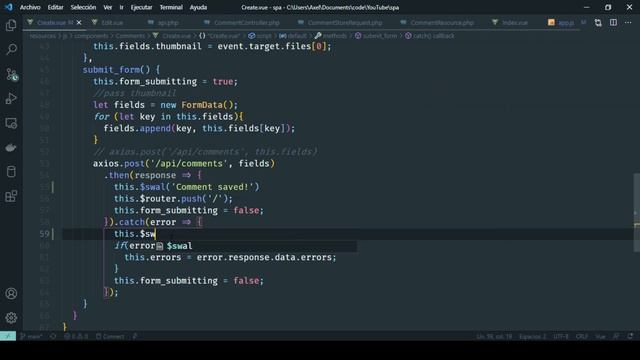Open the Manage gear menu
This screenshot has height=360, width=640.
point(11,318)
